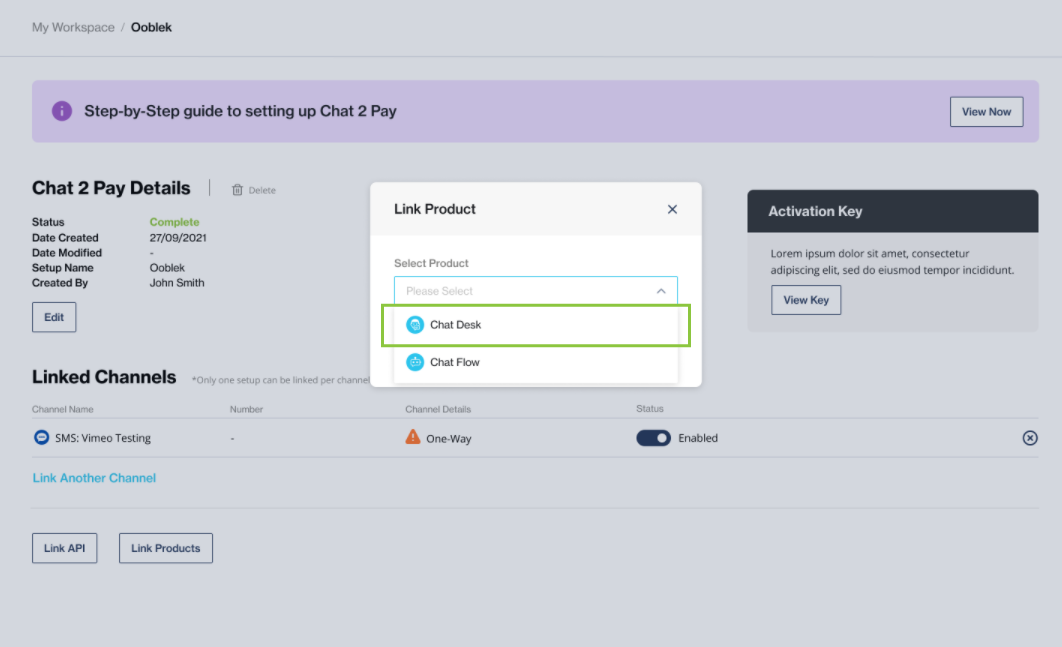Open the View Now guide button
Screen dimensions: 1062x647
(986, 112)
